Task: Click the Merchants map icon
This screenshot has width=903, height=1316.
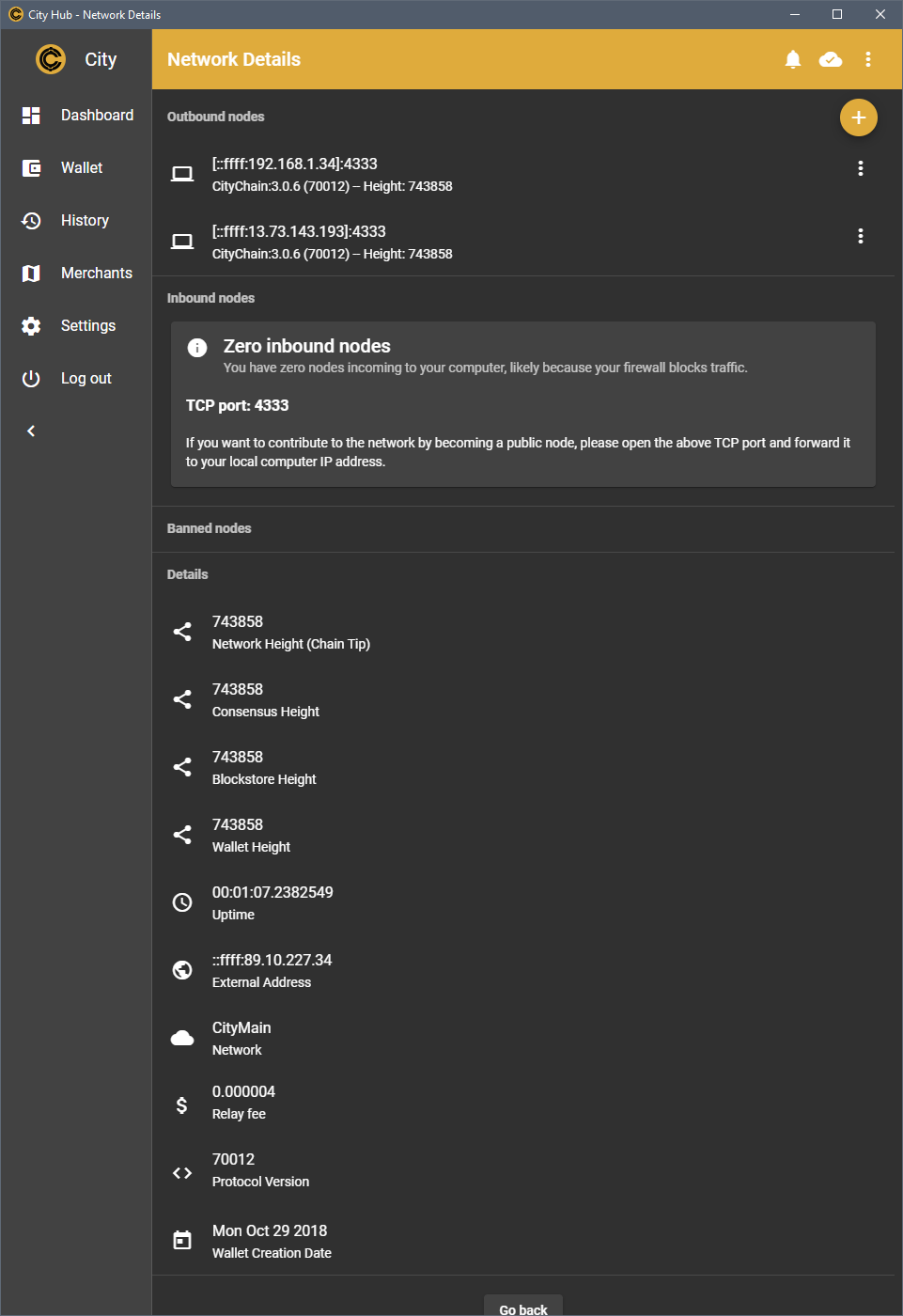Action: [x=31, y=273]
